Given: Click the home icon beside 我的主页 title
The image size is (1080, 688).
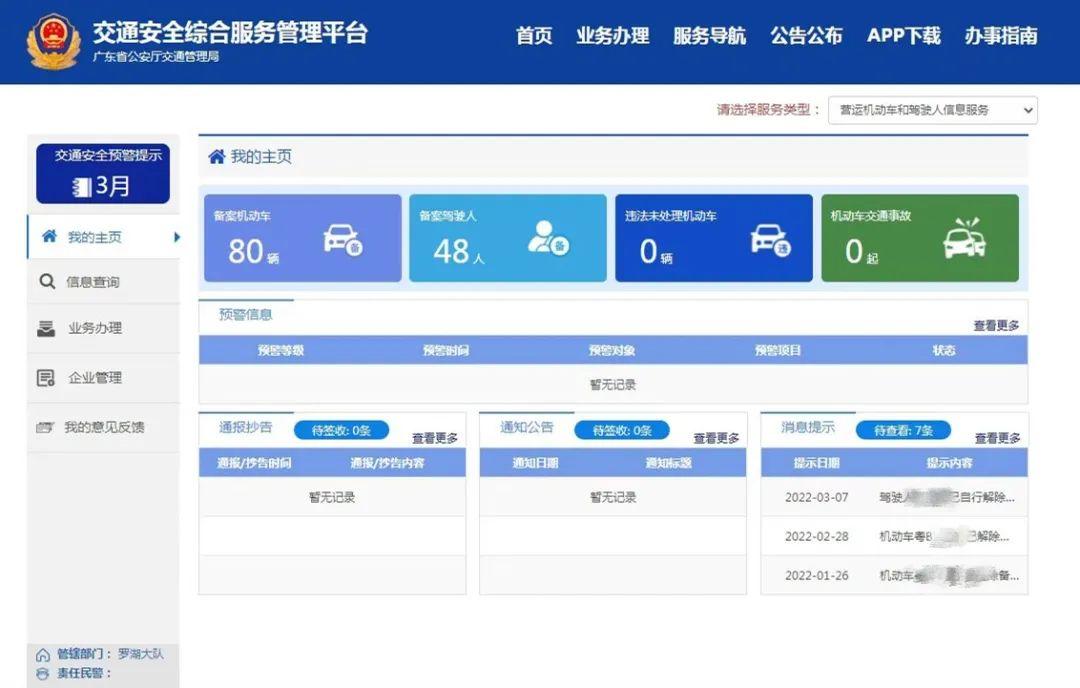Looking at the screenshot, I should point(216,157).
